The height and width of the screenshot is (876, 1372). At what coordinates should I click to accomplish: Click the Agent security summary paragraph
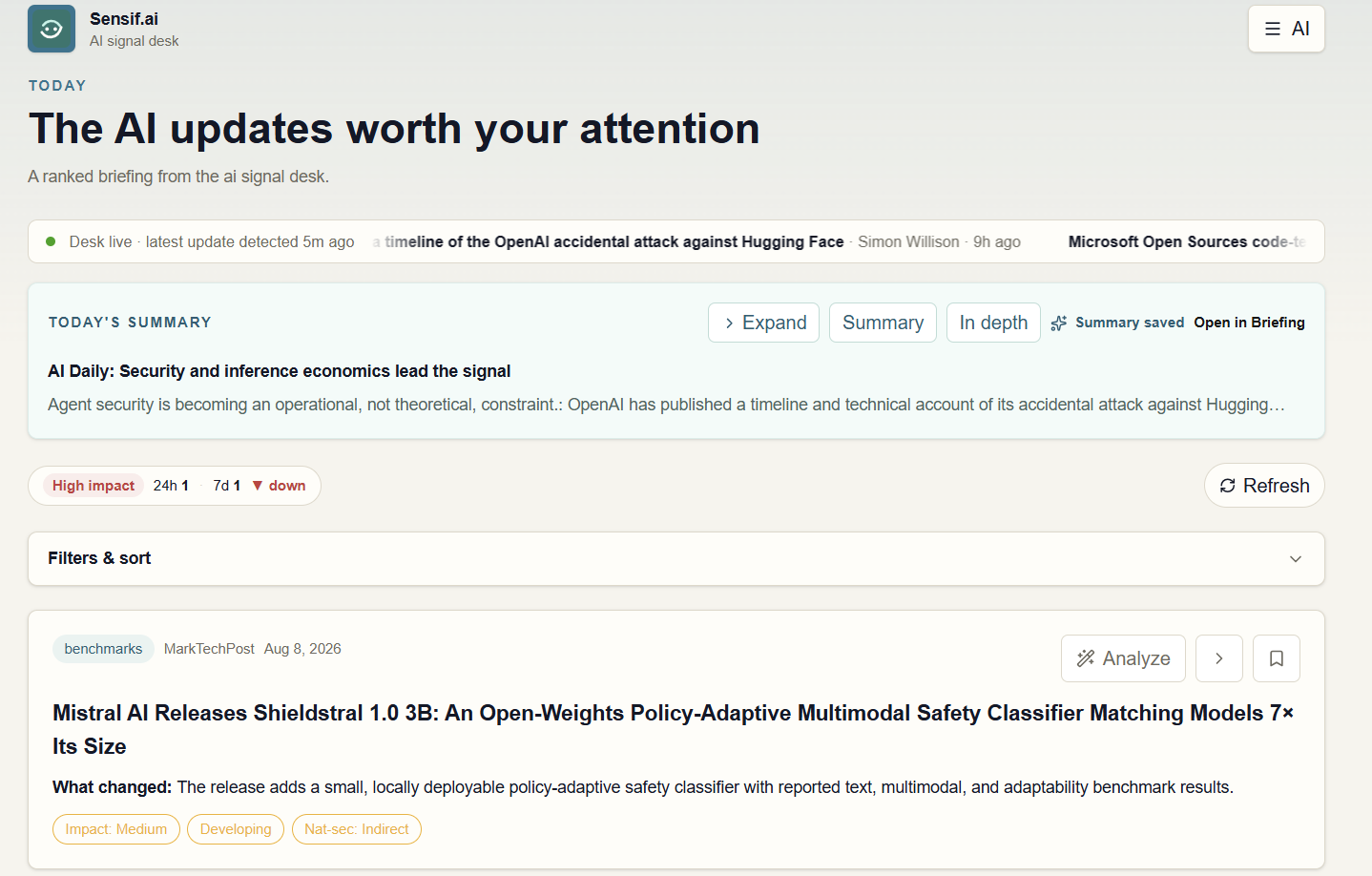pyautogui.click(x=667, y=405)
